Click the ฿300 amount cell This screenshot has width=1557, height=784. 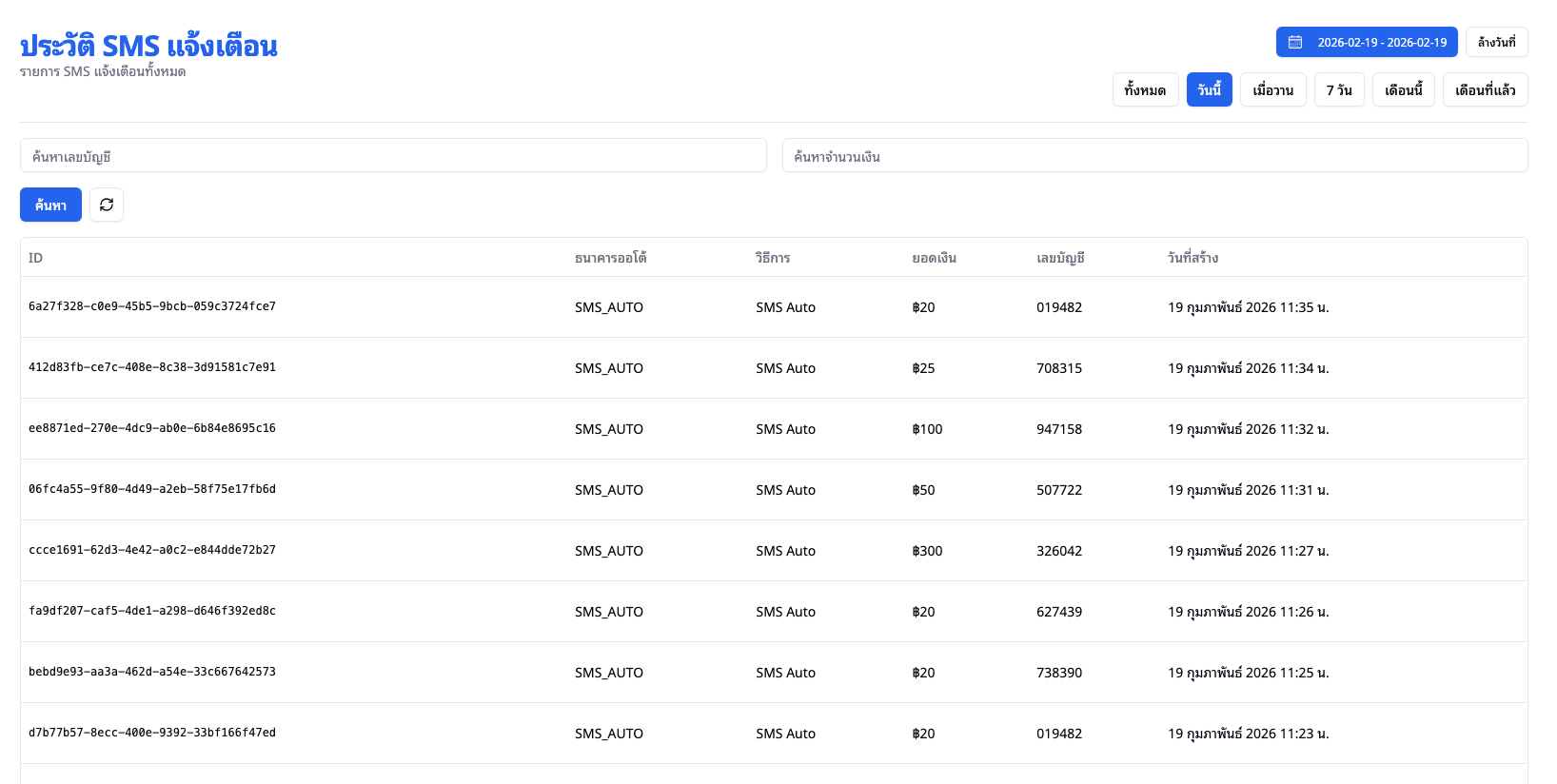click(927, 551)
